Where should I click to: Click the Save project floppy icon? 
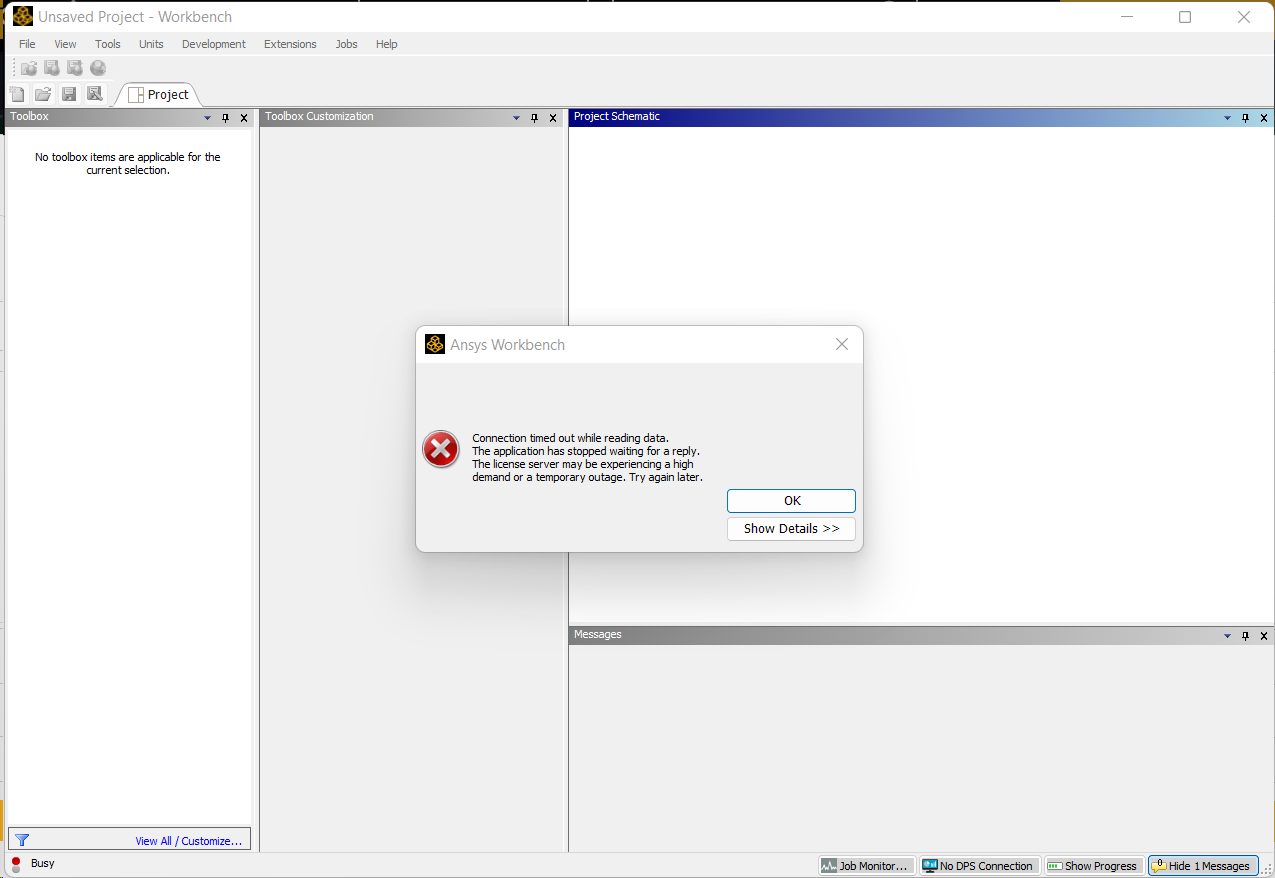pos(69,94)
